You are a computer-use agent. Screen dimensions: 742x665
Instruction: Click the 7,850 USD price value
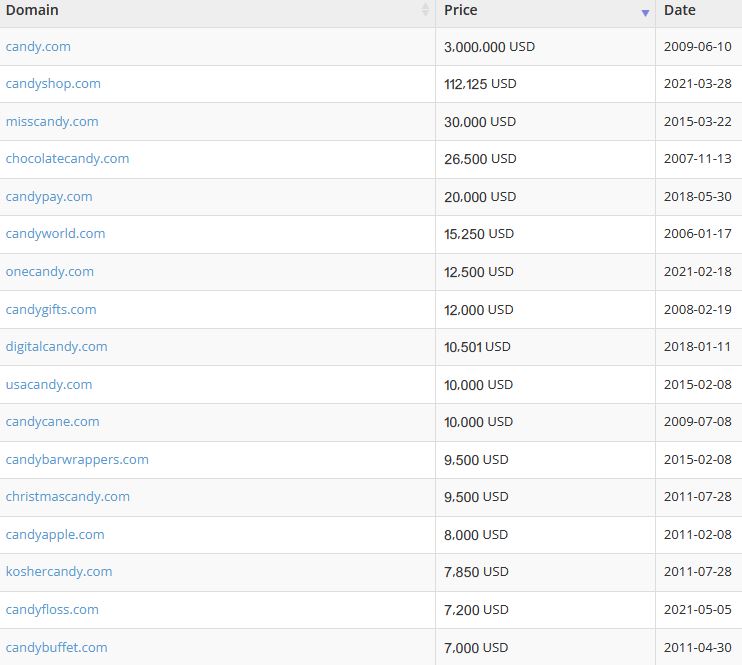pyautogui.click(x=476, y=572)
